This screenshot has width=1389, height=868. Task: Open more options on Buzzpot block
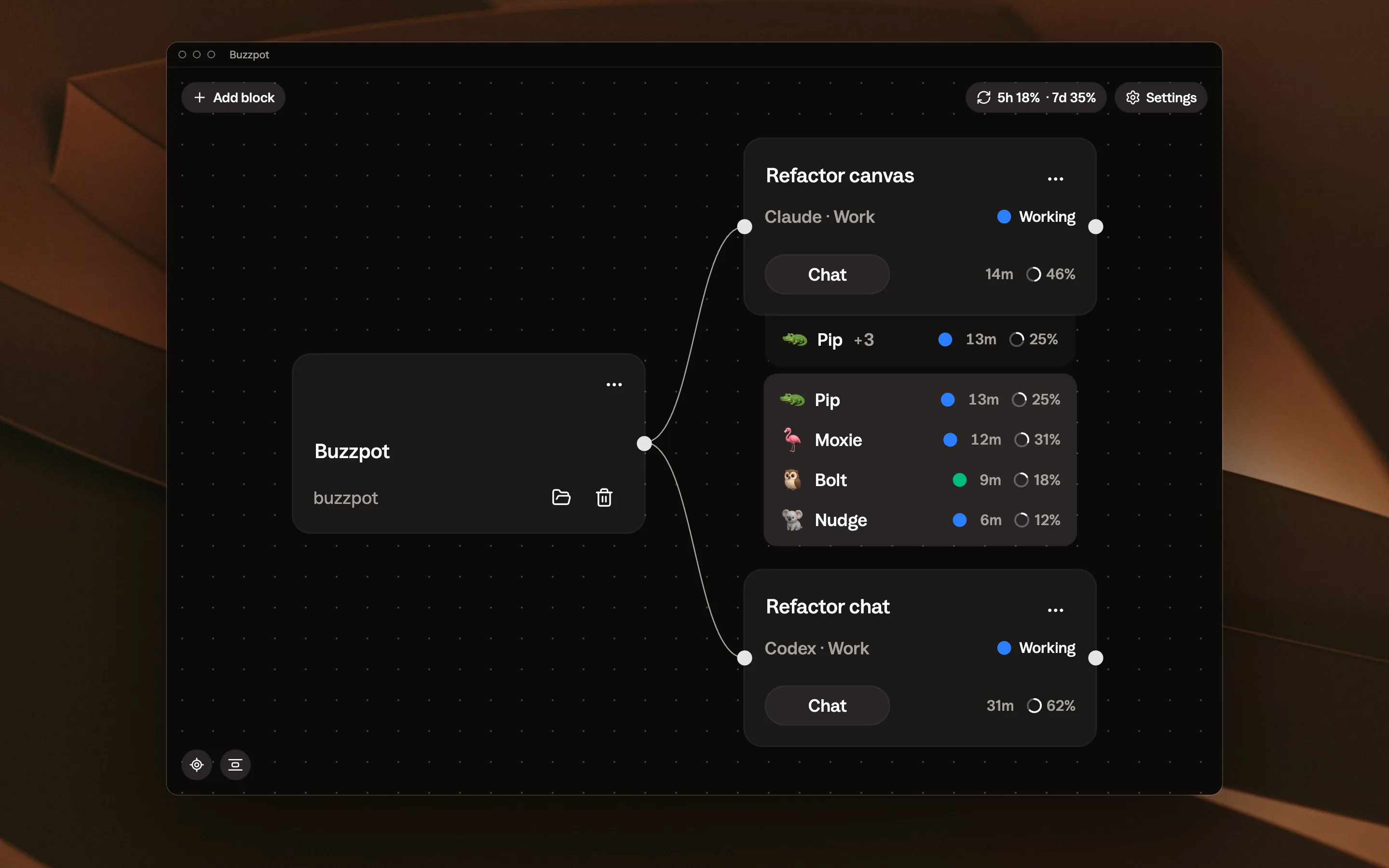coord(614,385)
